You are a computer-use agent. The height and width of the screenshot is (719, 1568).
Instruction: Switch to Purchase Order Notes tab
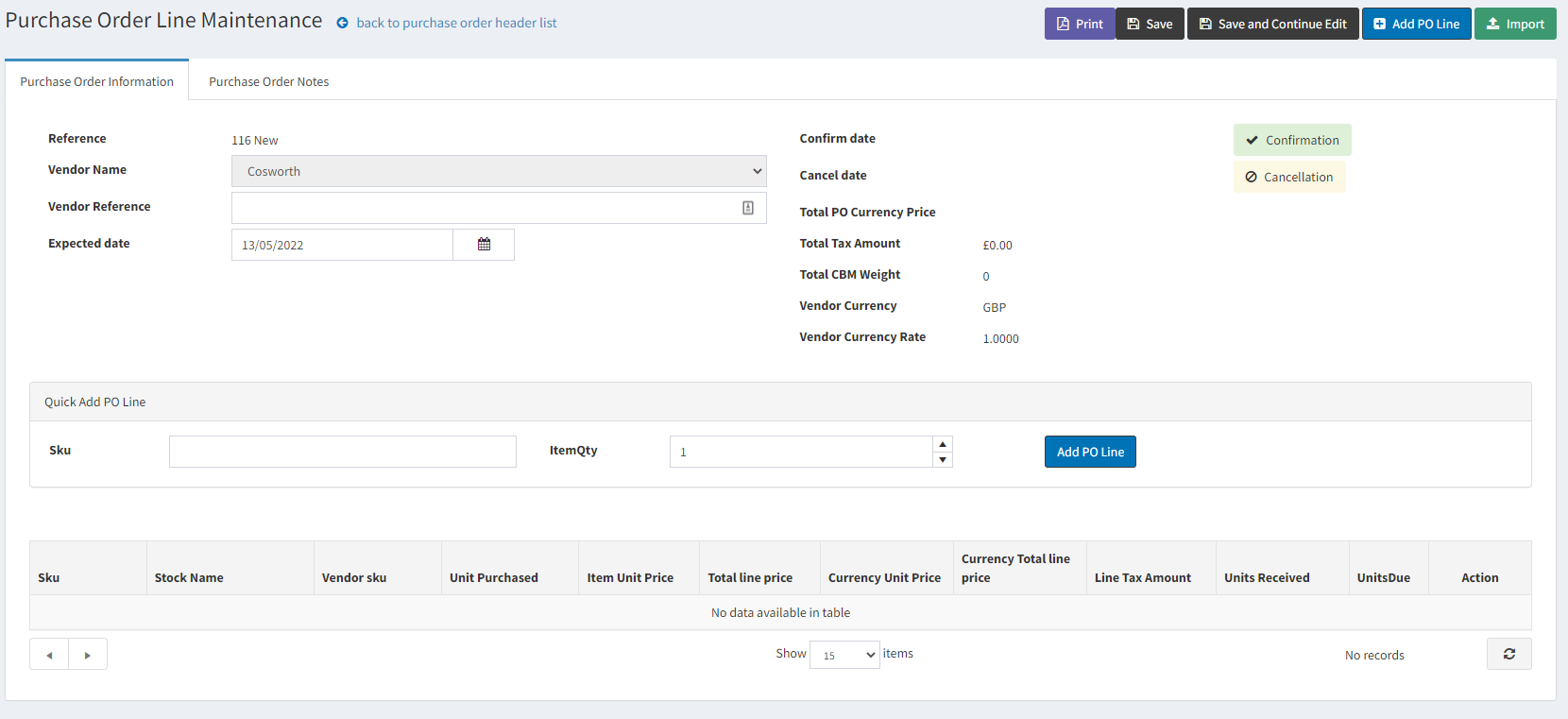click(268, 81)
